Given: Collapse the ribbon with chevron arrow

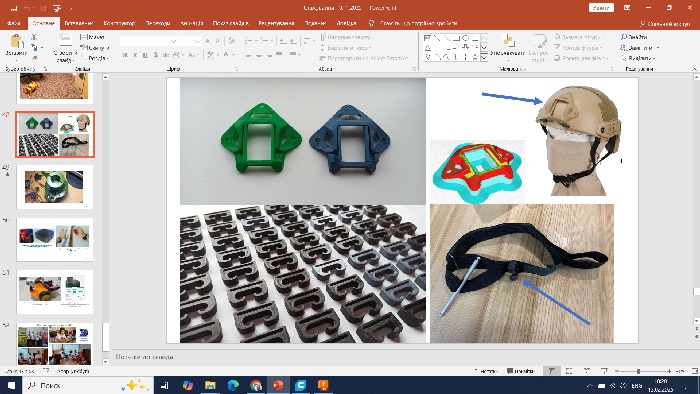Looking at the screenshot, I should point(694,69).
